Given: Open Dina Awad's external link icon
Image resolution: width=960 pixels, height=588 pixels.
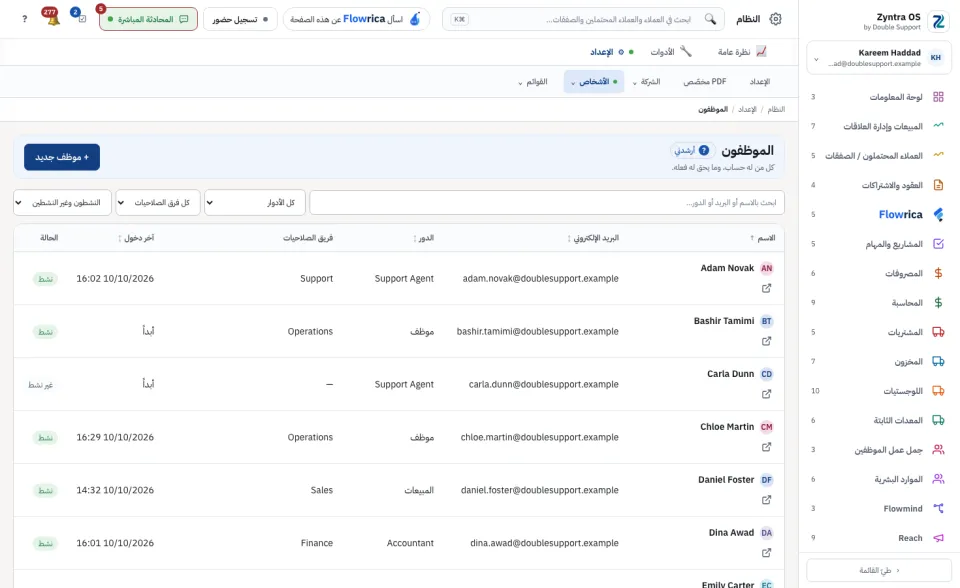Looking at the screenshot, I should (767, 553).
